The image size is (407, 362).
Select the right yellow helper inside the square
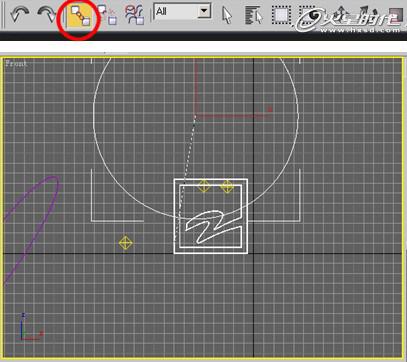[x=227, y=187]
